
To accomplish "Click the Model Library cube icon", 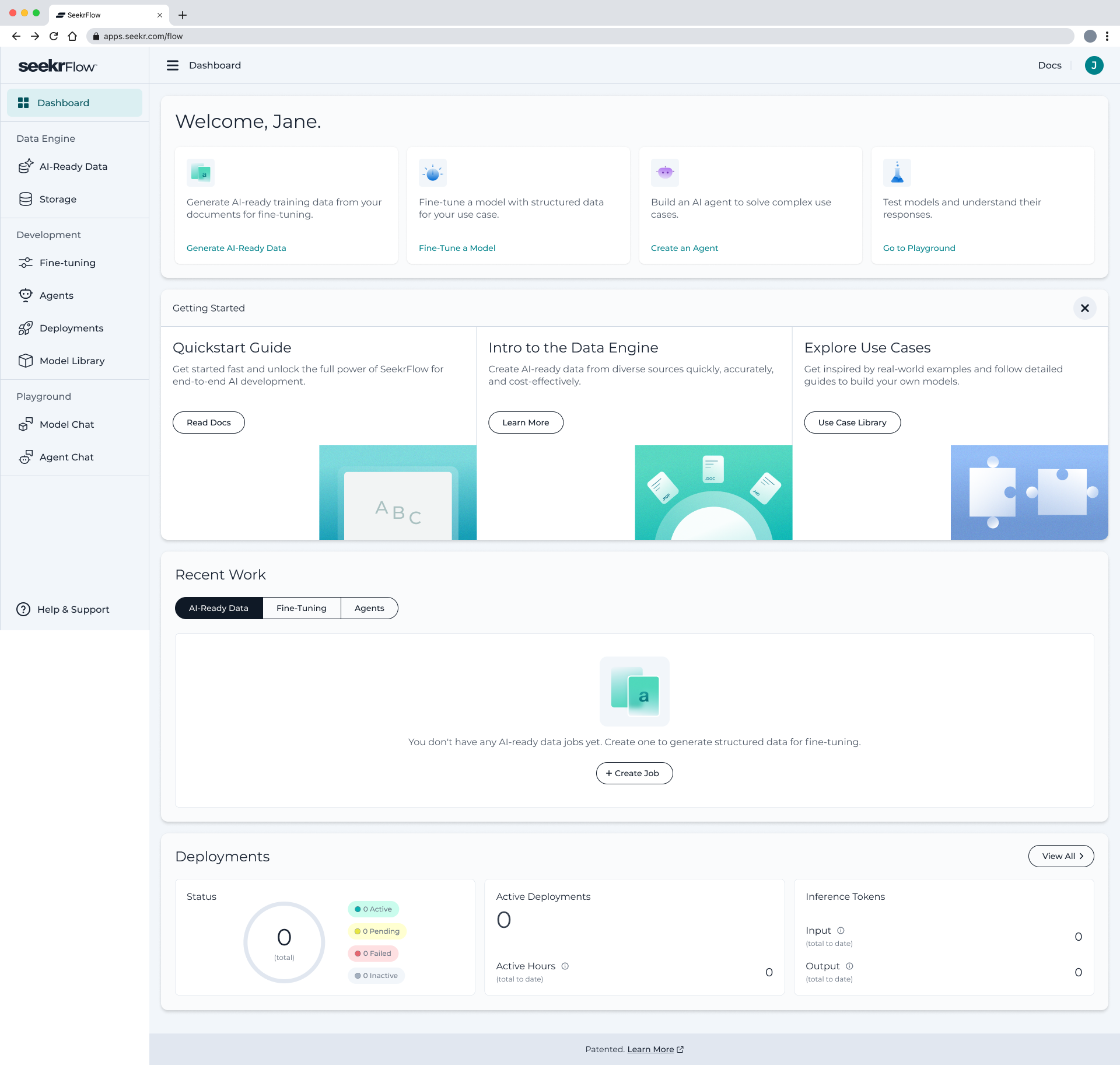I will 26,361.
